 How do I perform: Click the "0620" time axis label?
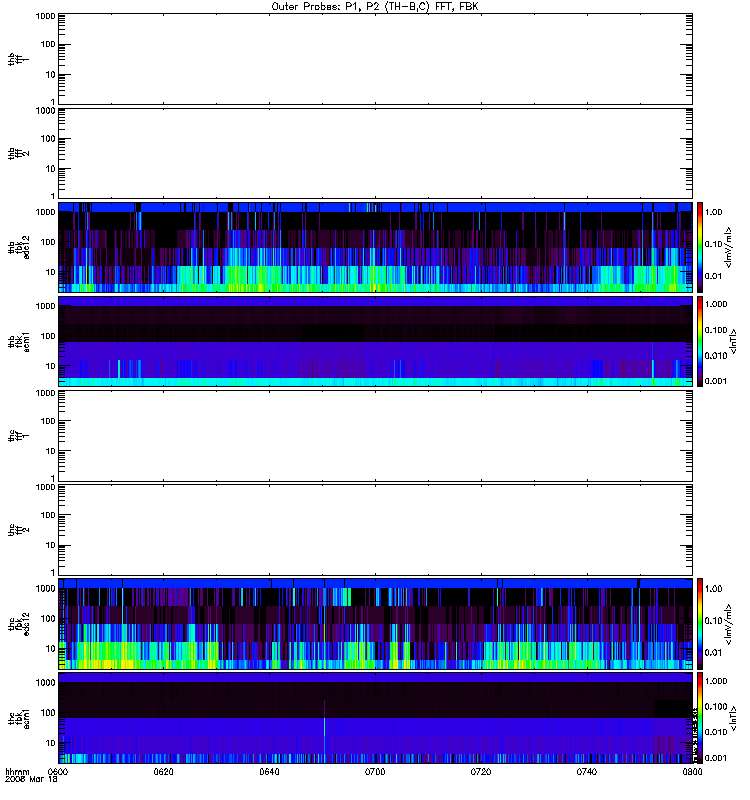tap(164, 772)
